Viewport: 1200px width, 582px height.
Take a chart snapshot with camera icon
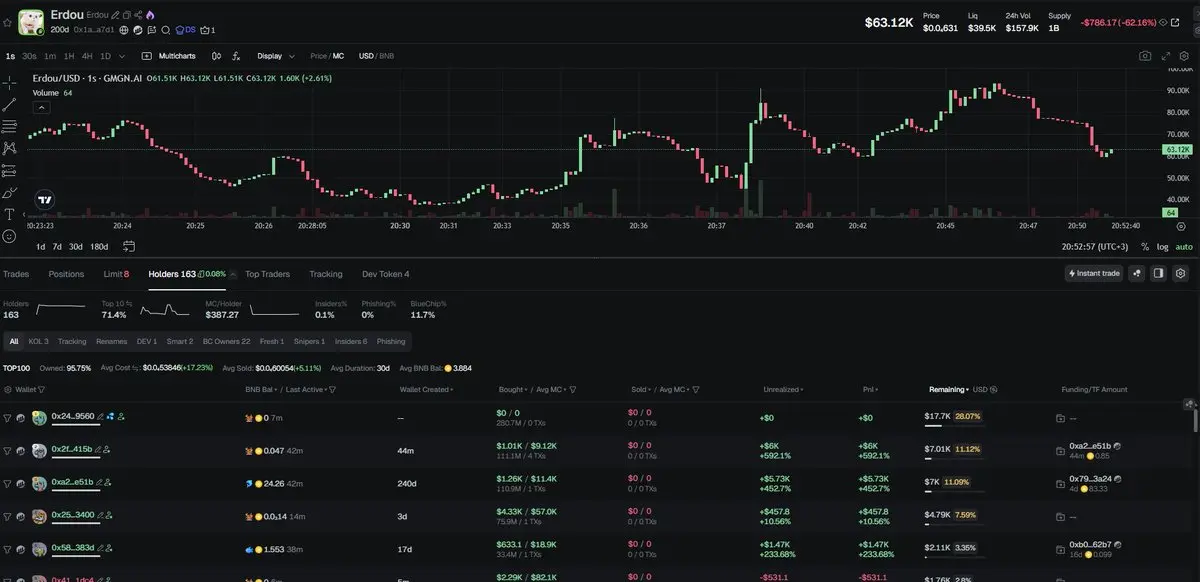click(x=1145, y=56)
